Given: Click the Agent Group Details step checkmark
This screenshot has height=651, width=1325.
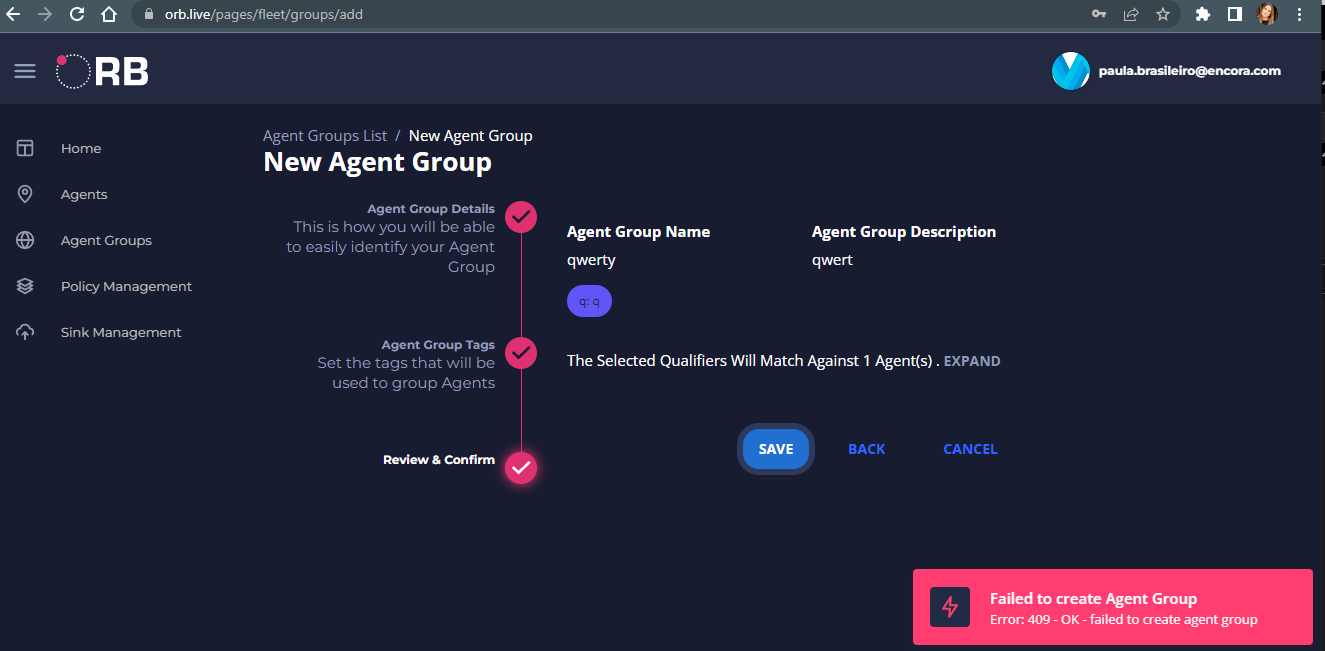Looking at the screenshot, I should pos(521,216).
